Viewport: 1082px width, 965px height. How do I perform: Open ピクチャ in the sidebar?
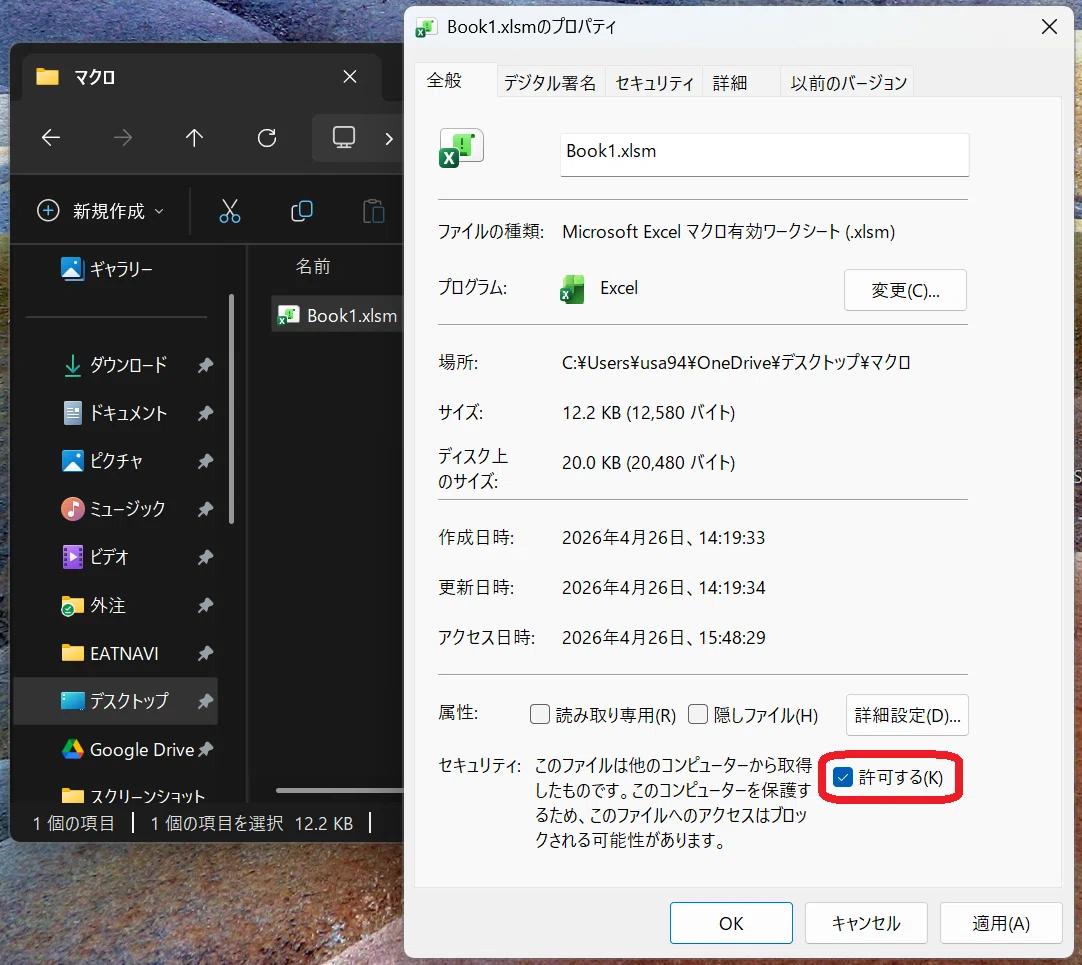(102, 460)
